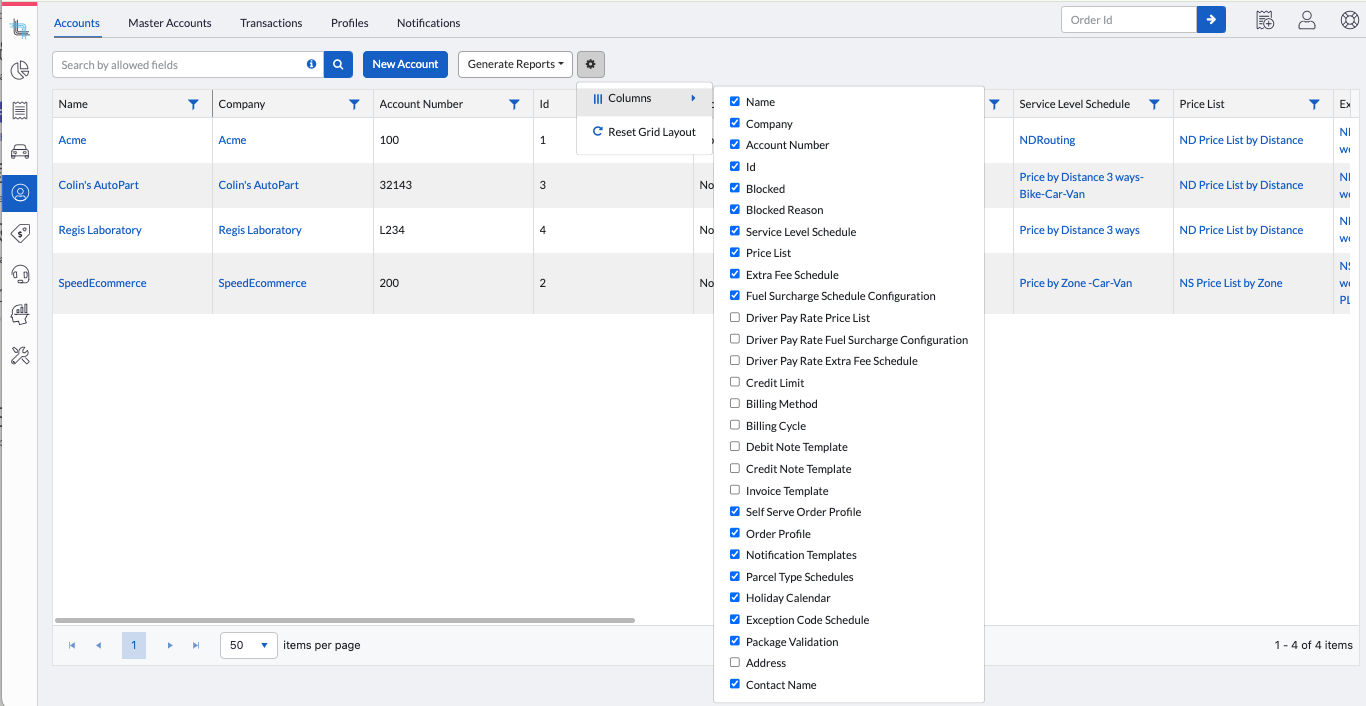Click the info icon in search field
Image resolution: width=1366 pixels, height=706 pixels.
pyautogui.click(x=311, y=64)
